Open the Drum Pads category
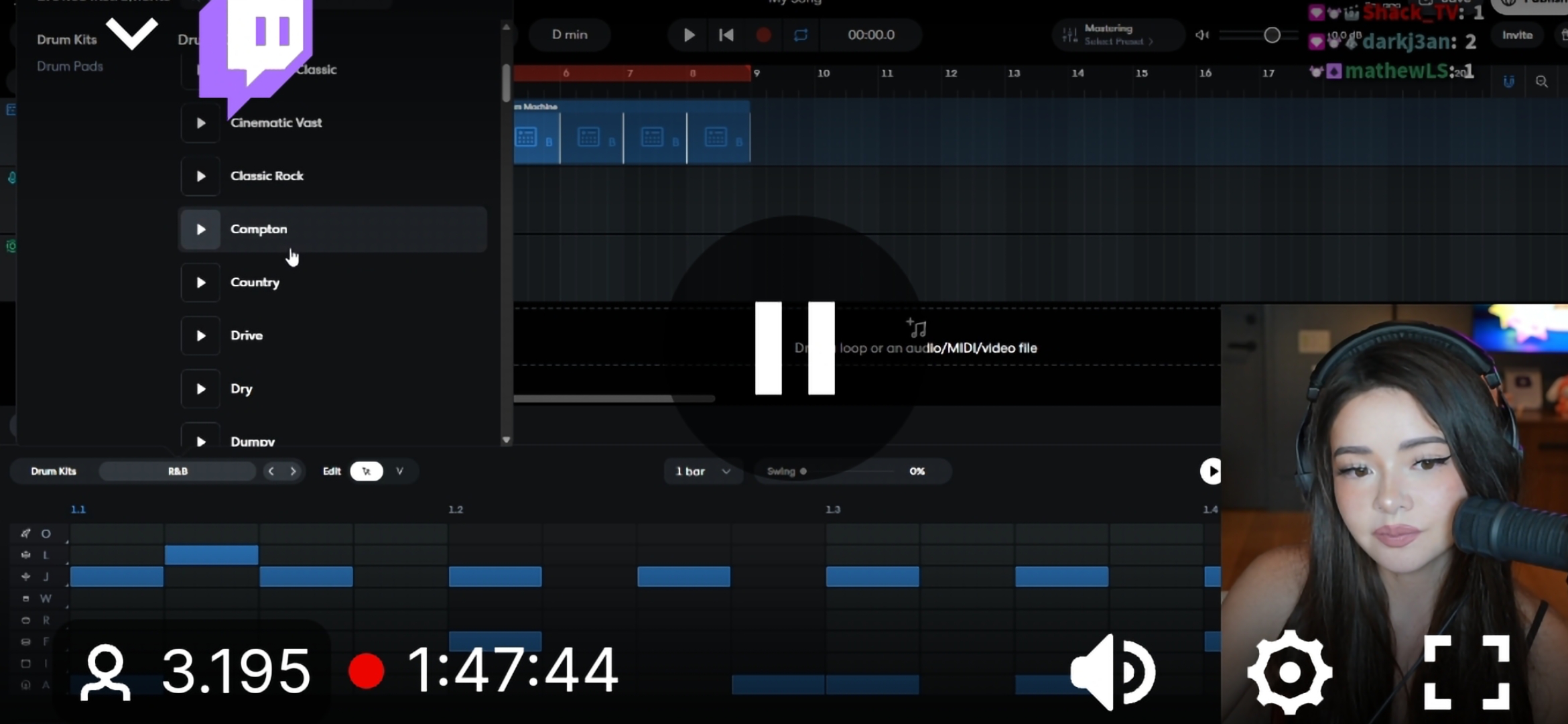The image size is (1568, 724). (70, 66)
